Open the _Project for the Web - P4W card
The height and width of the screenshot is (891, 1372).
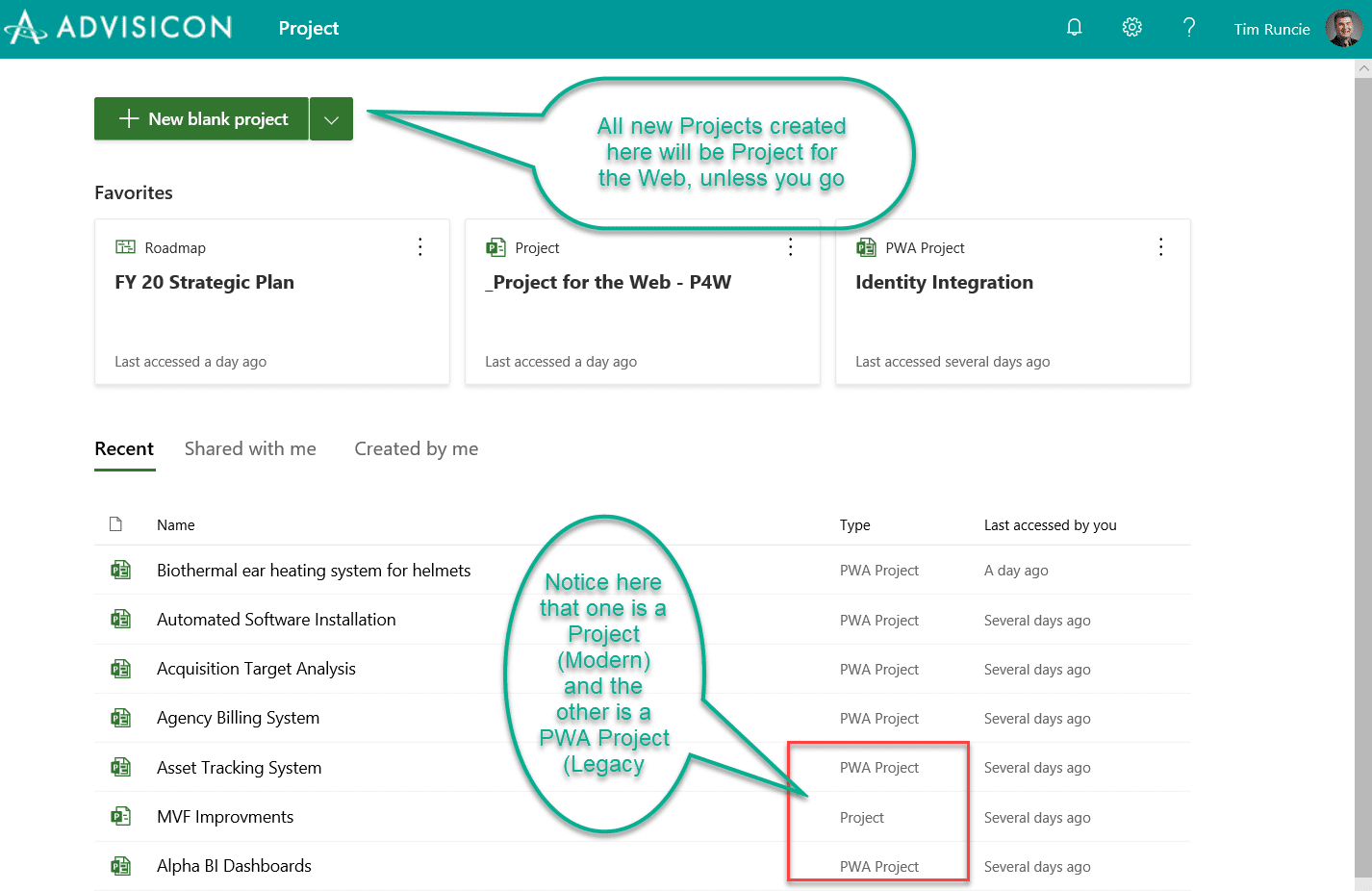[643, 302]
